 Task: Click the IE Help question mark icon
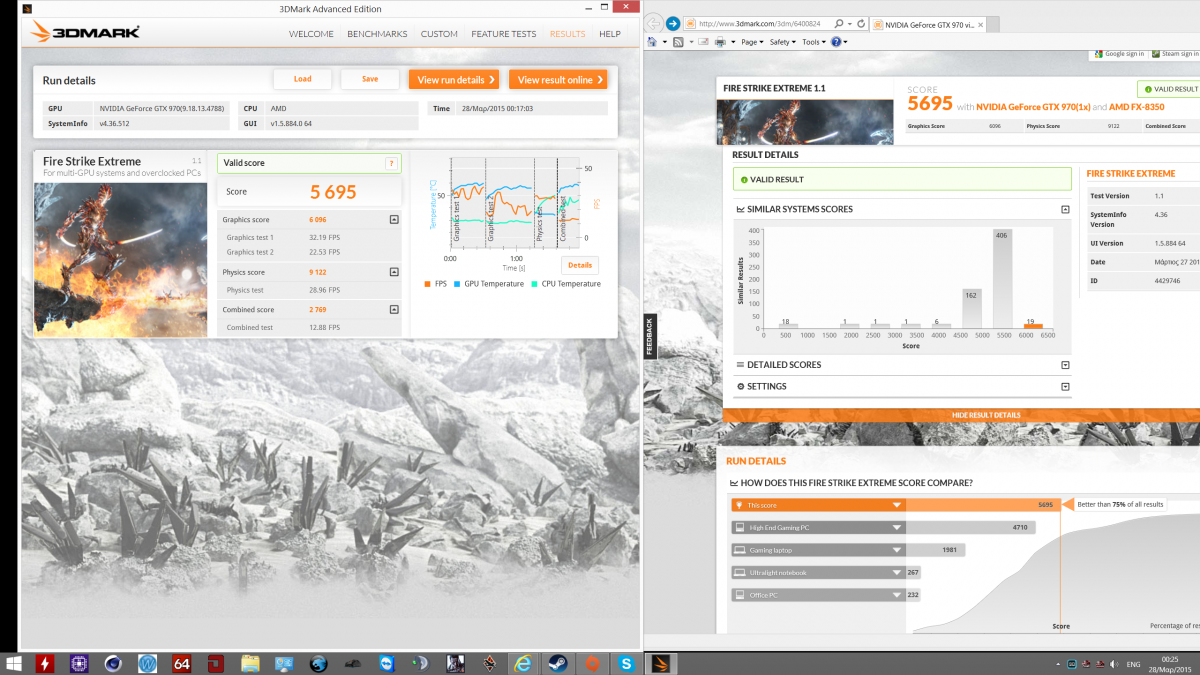835,42
